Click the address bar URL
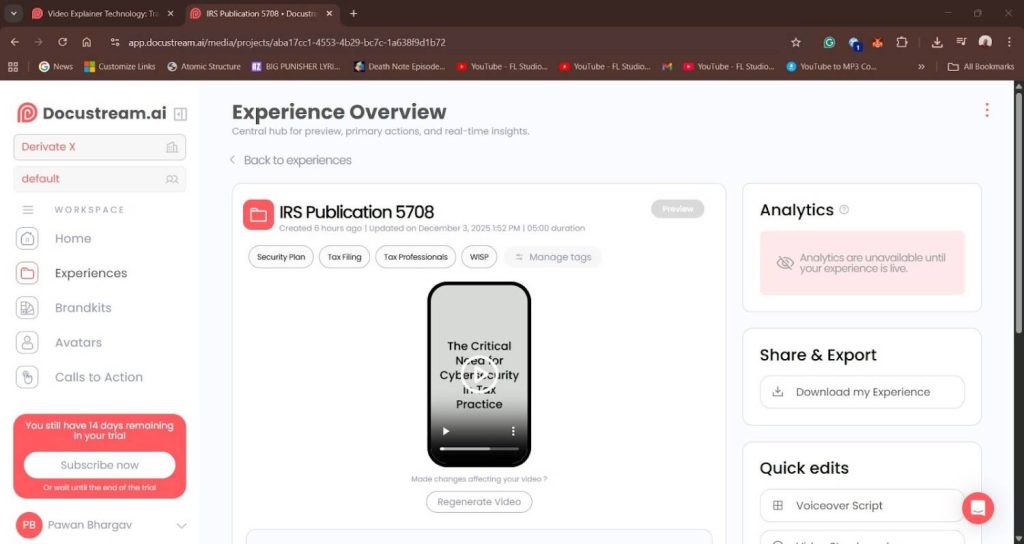The height and width of the screenshot is (544, 1024). coord(287,42)
